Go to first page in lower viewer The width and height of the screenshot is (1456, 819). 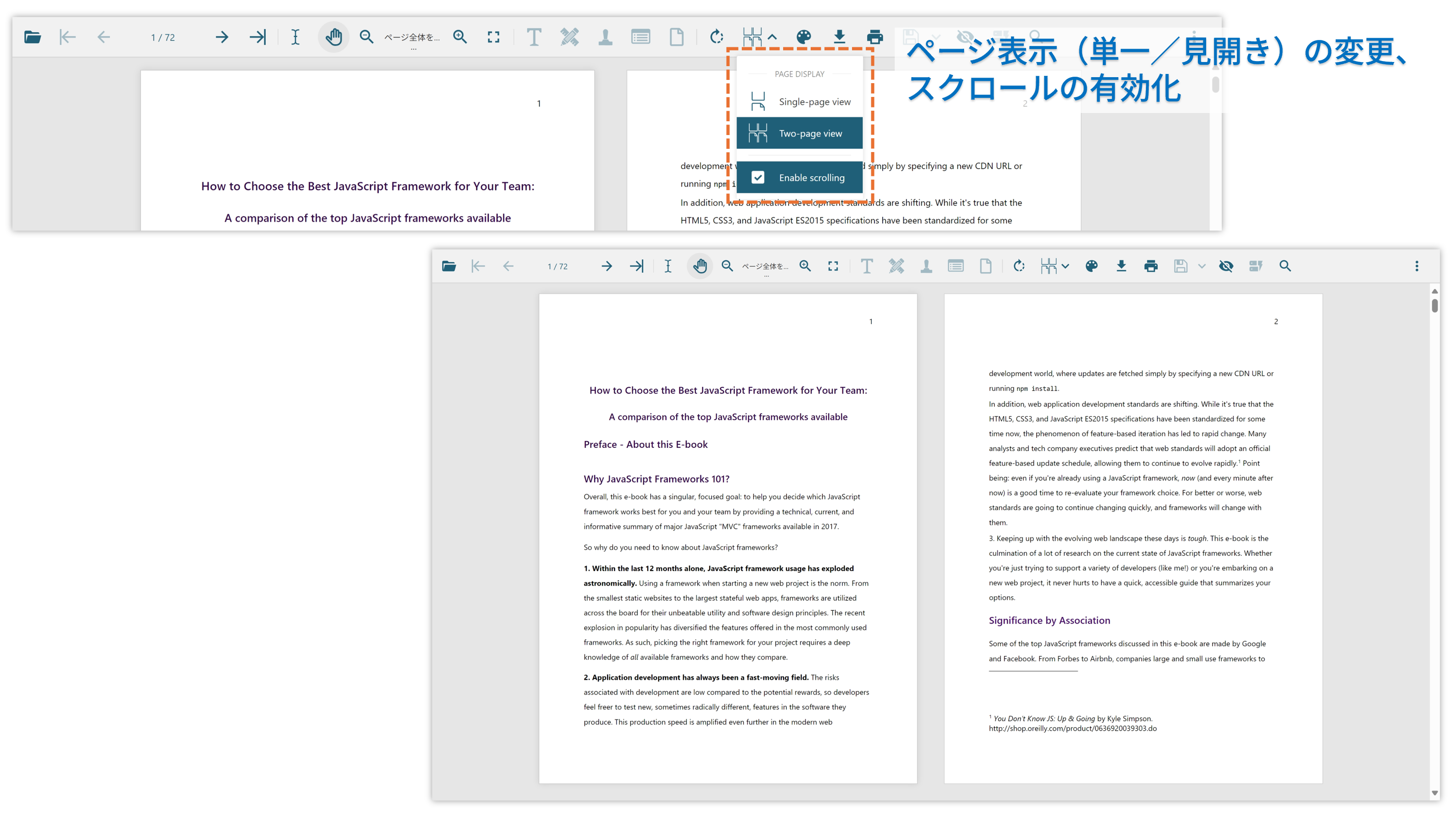click(x=478, y=266)
